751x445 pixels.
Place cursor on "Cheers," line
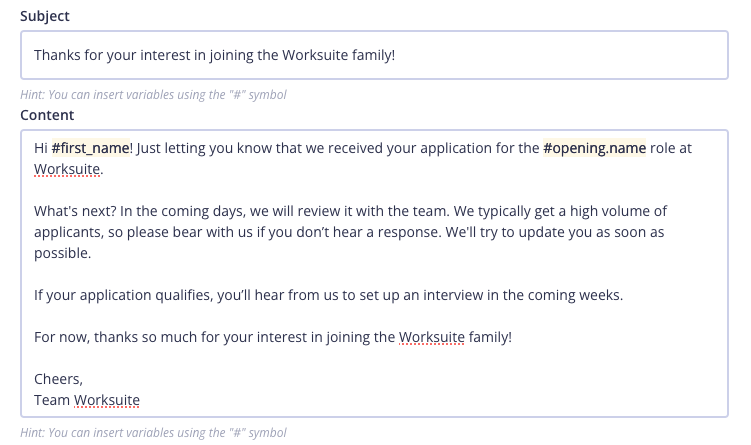(58, 379)
